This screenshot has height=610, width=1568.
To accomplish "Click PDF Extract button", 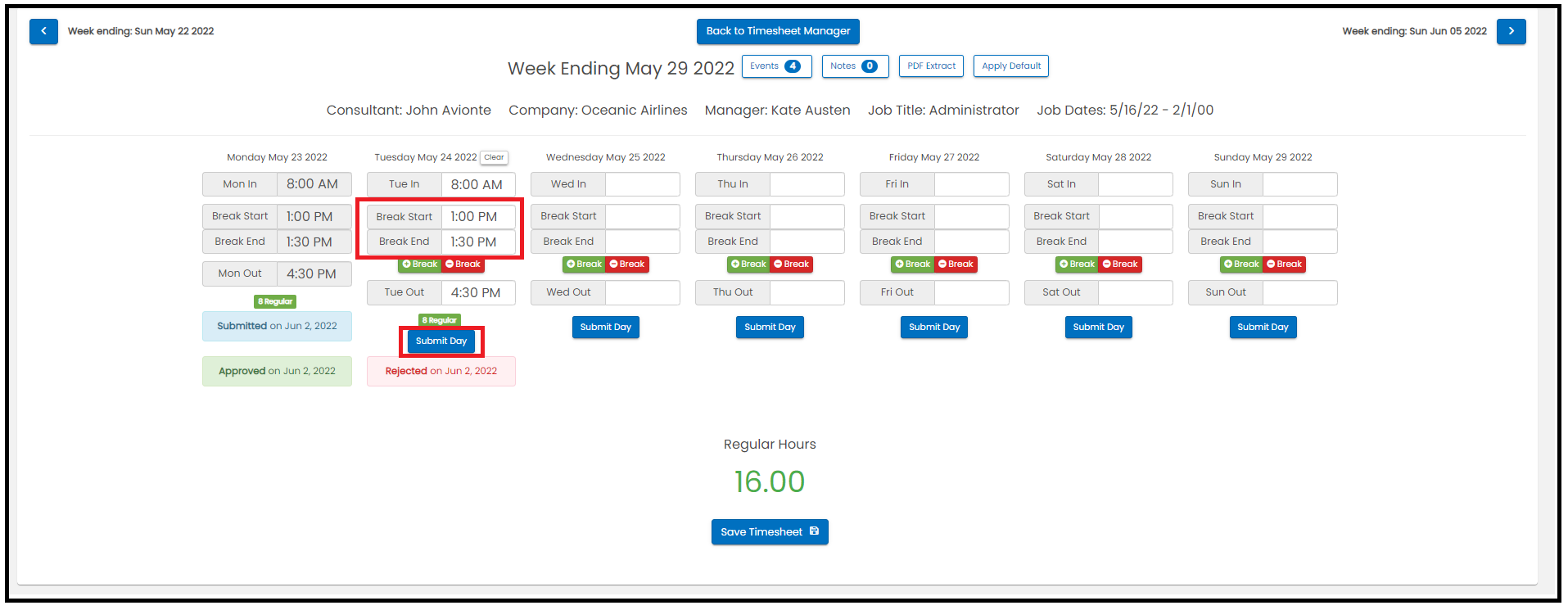I will 931,66.
